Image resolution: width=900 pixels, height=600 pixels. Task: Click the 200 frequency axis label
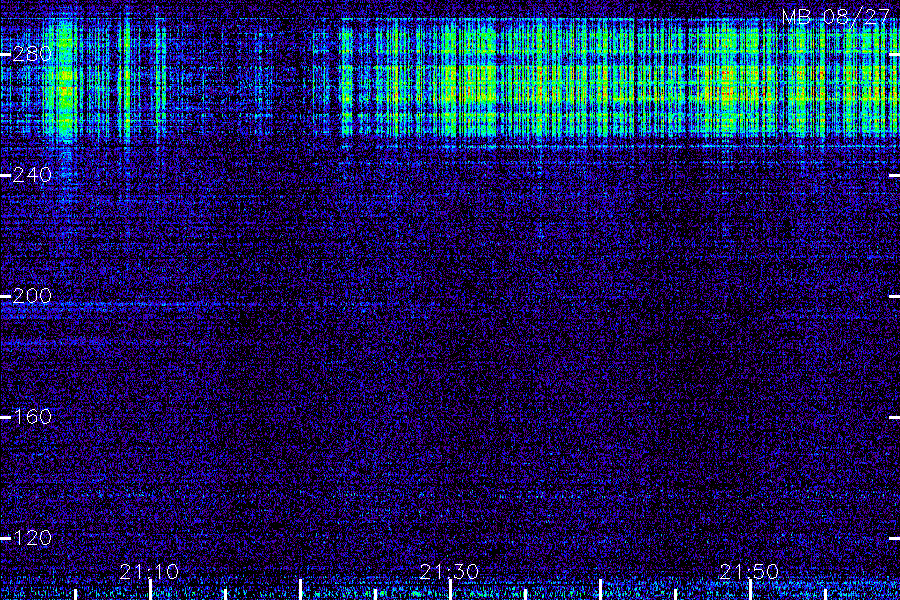click(x=32, y=296)
